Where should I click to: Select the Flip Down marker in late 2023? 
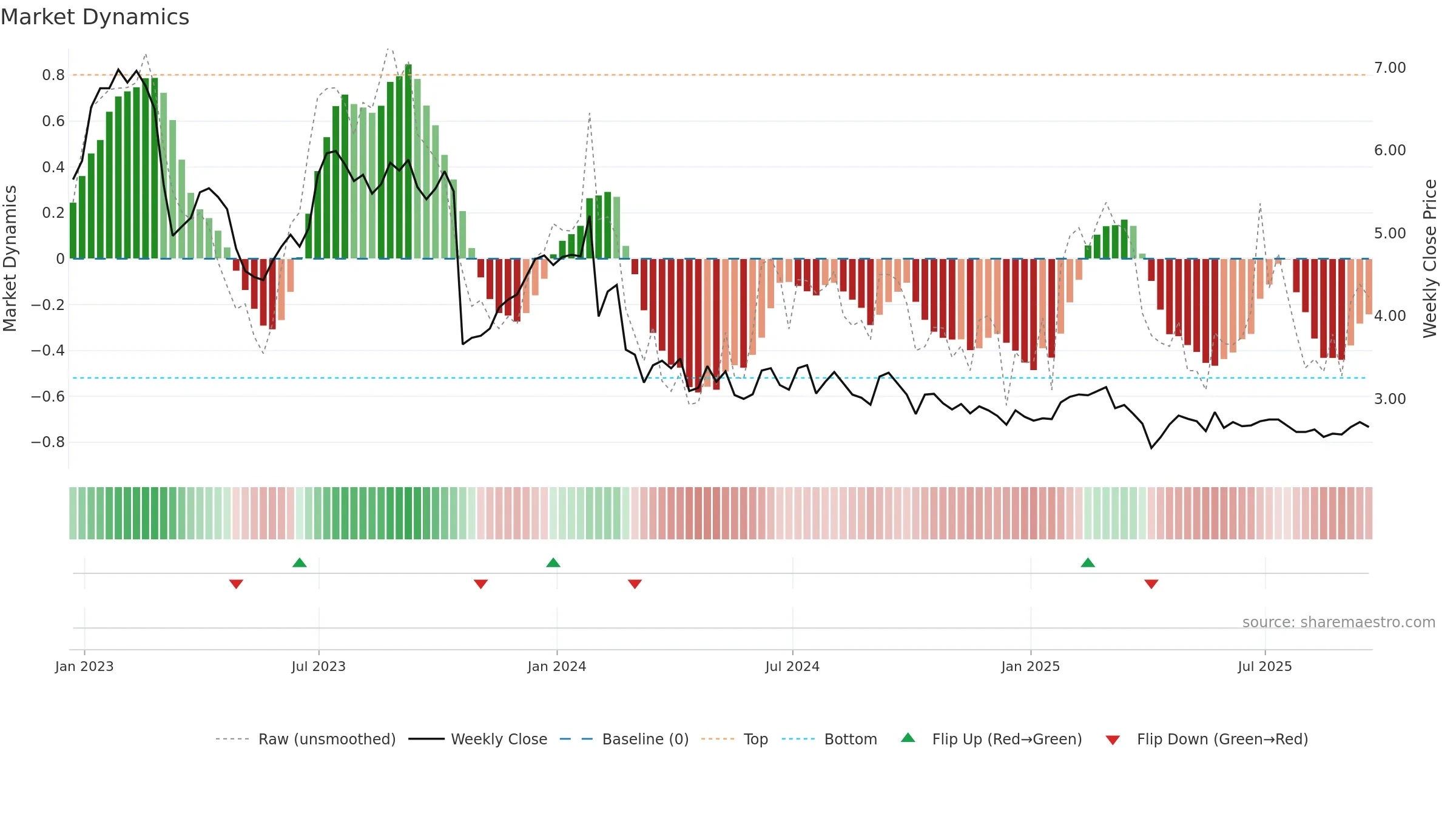tap(480, 584)
